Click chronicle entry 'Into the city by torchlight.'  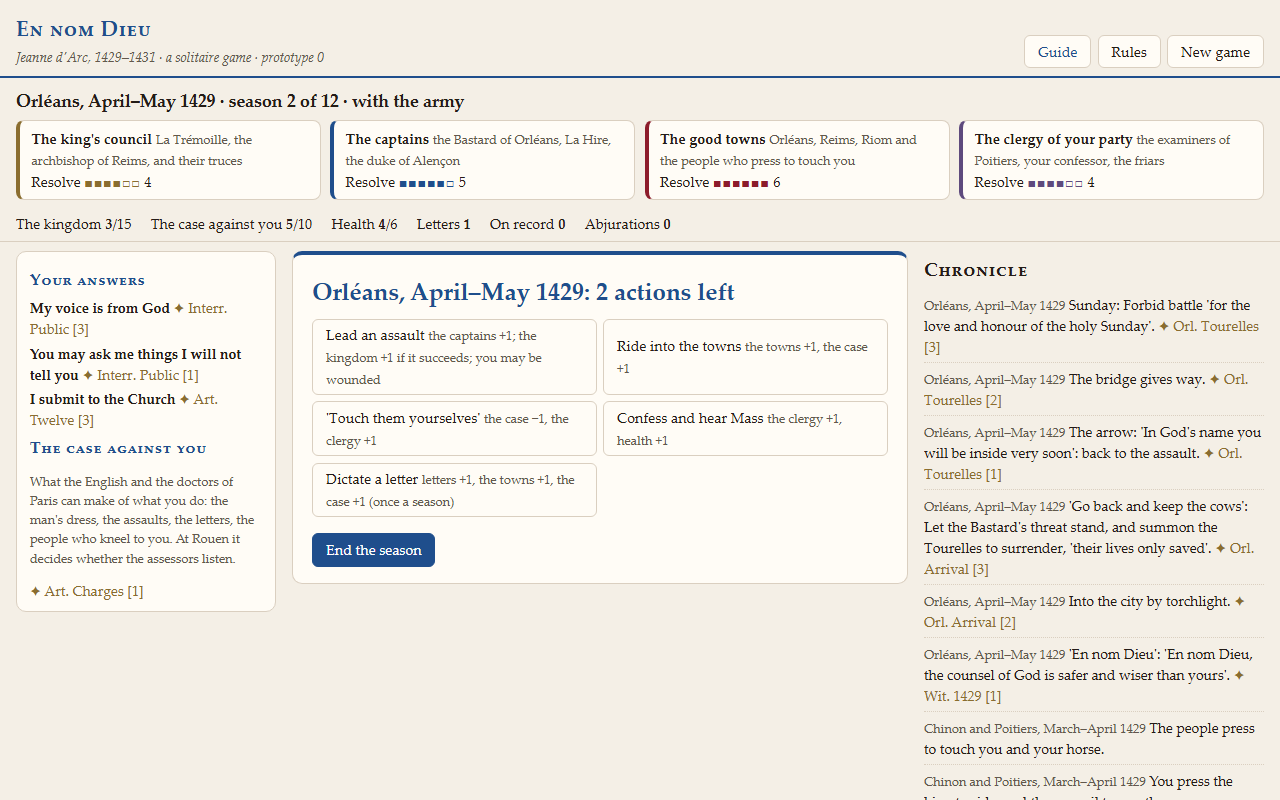[x=1149, y=601]
